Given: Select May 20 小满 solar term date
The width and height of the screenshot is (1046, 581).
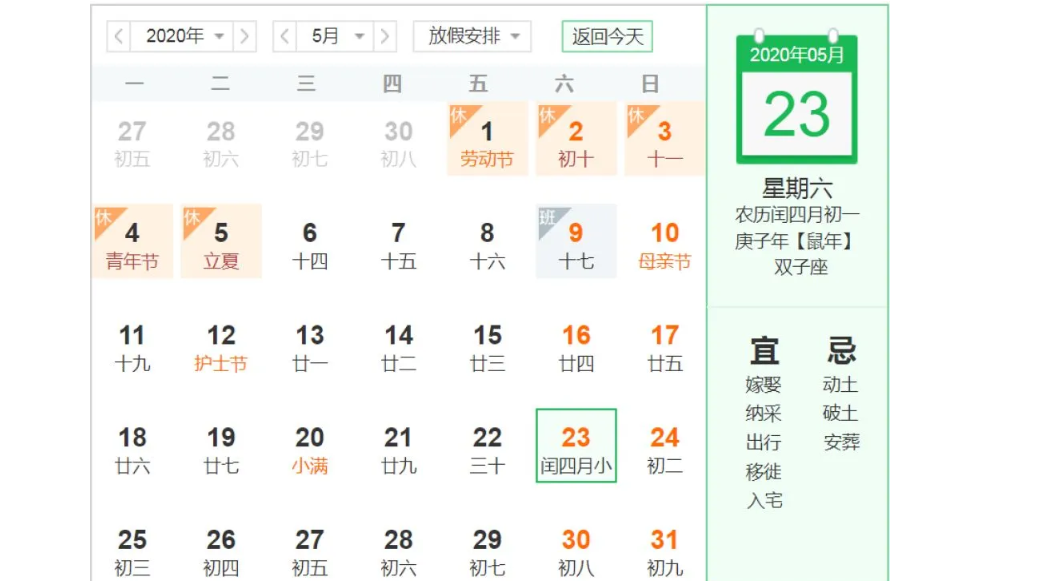Looking at the screenshot, I should [x=309, y=449].
